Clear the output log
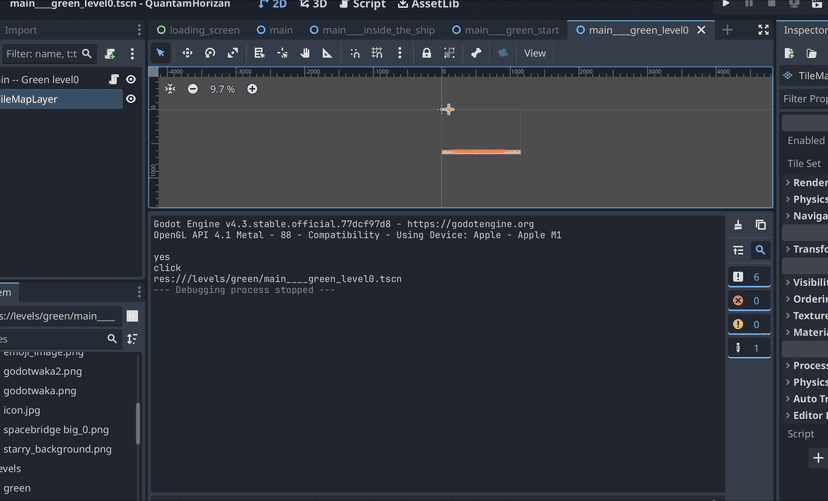This screenshot has width=828, height=501. point(738,225)
